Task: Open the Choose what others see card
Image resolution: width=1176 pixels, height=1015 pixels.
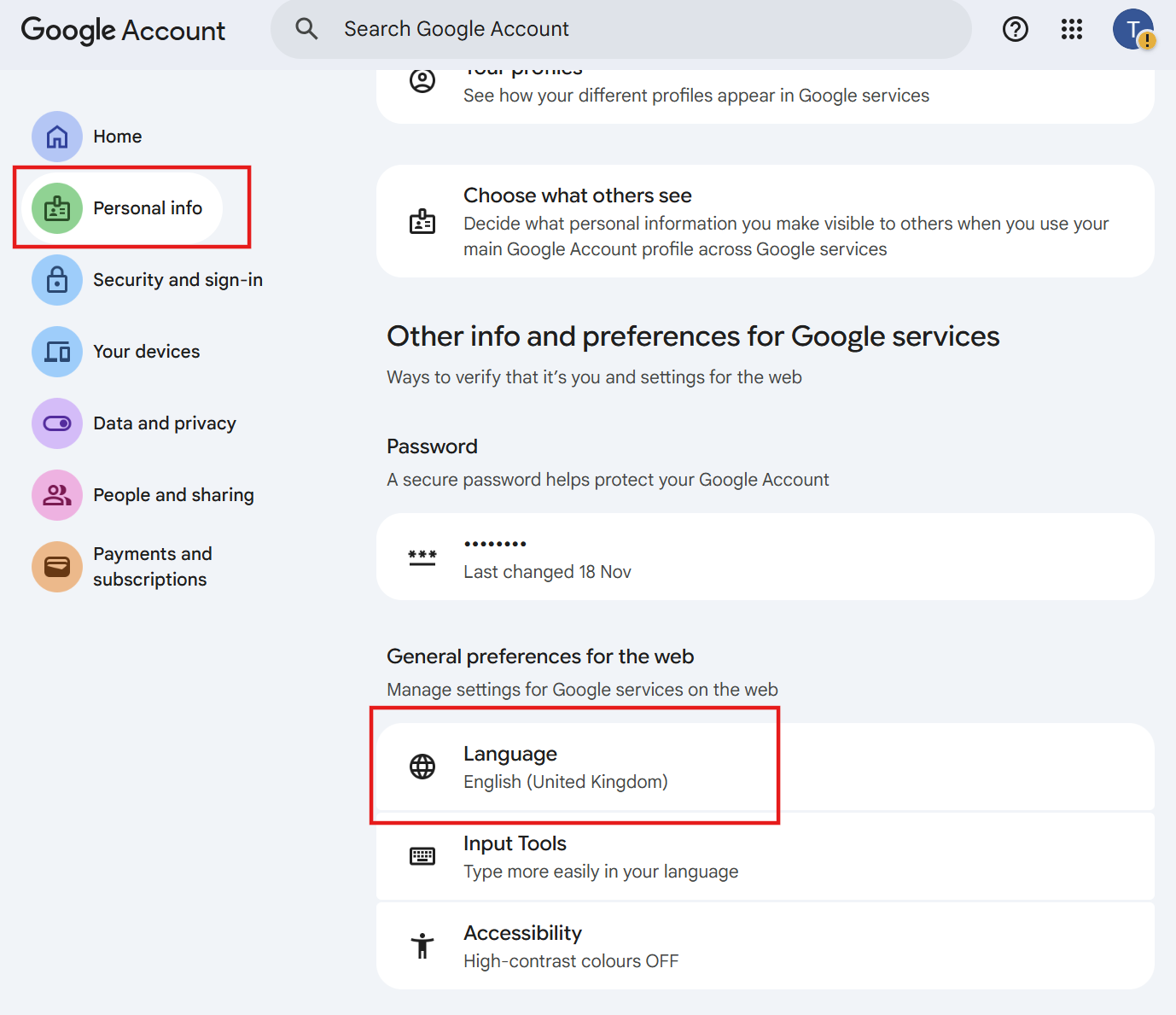Action: pyautogui.click(x=765, y=222)
